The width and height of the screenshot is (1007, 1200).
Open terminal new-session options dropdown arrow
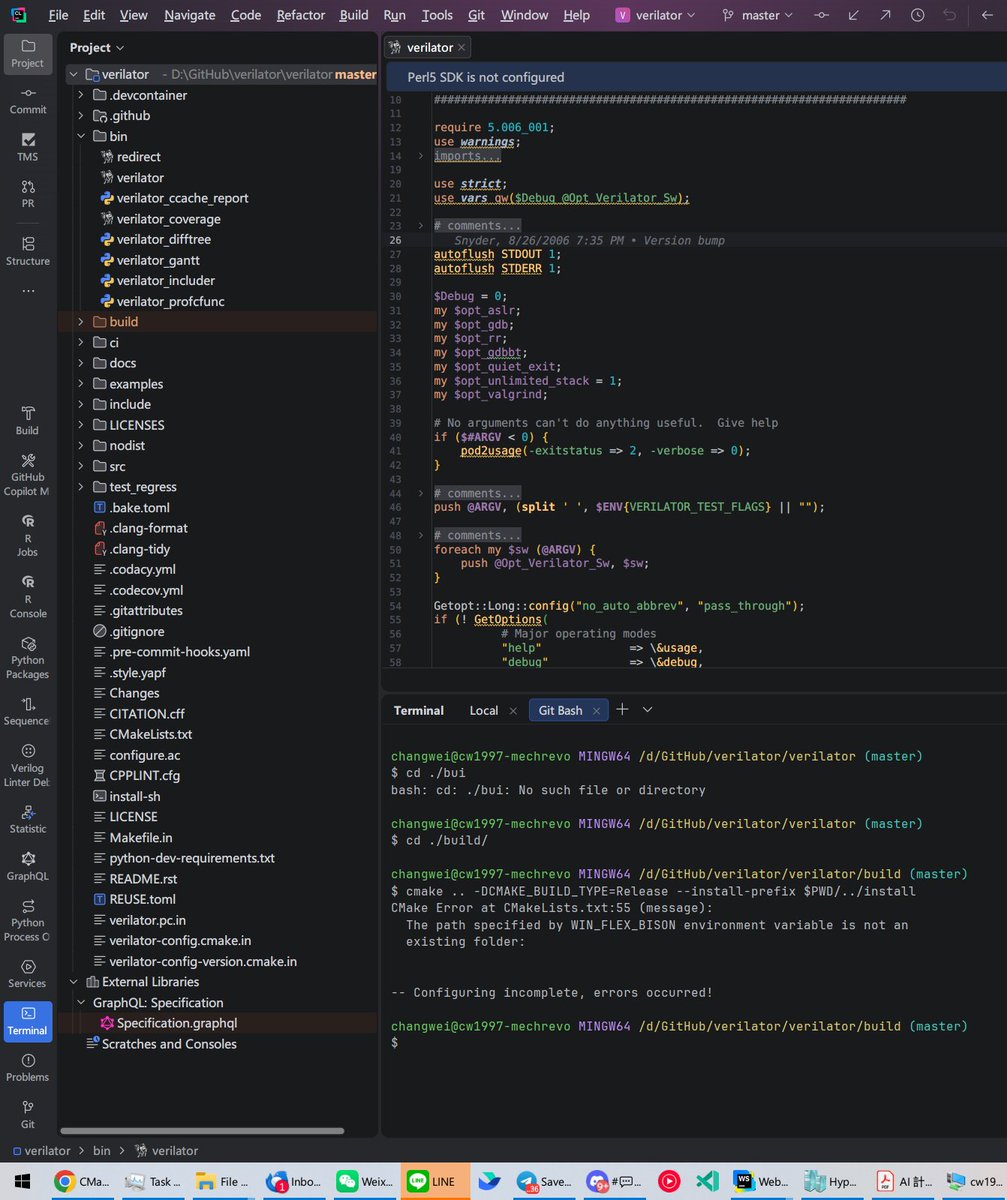coord(647,710)
